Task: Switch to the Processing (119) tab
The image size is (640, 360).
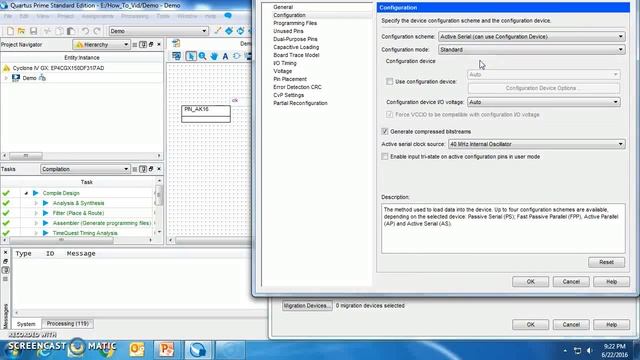Action: click(68, 323)
